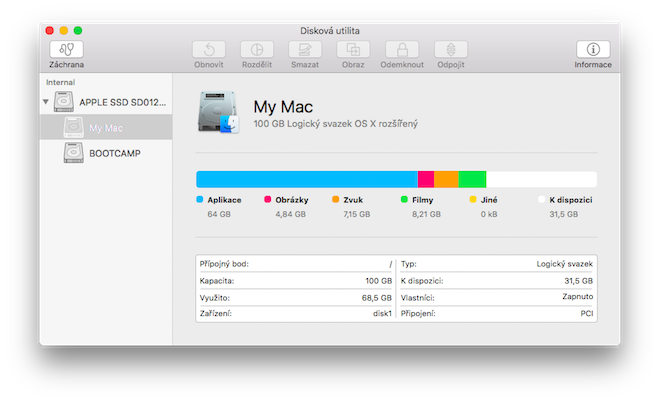Click the 31,5 GB legend value
Image resolution: width=660 pixels, height=402 pixels.
564,214
